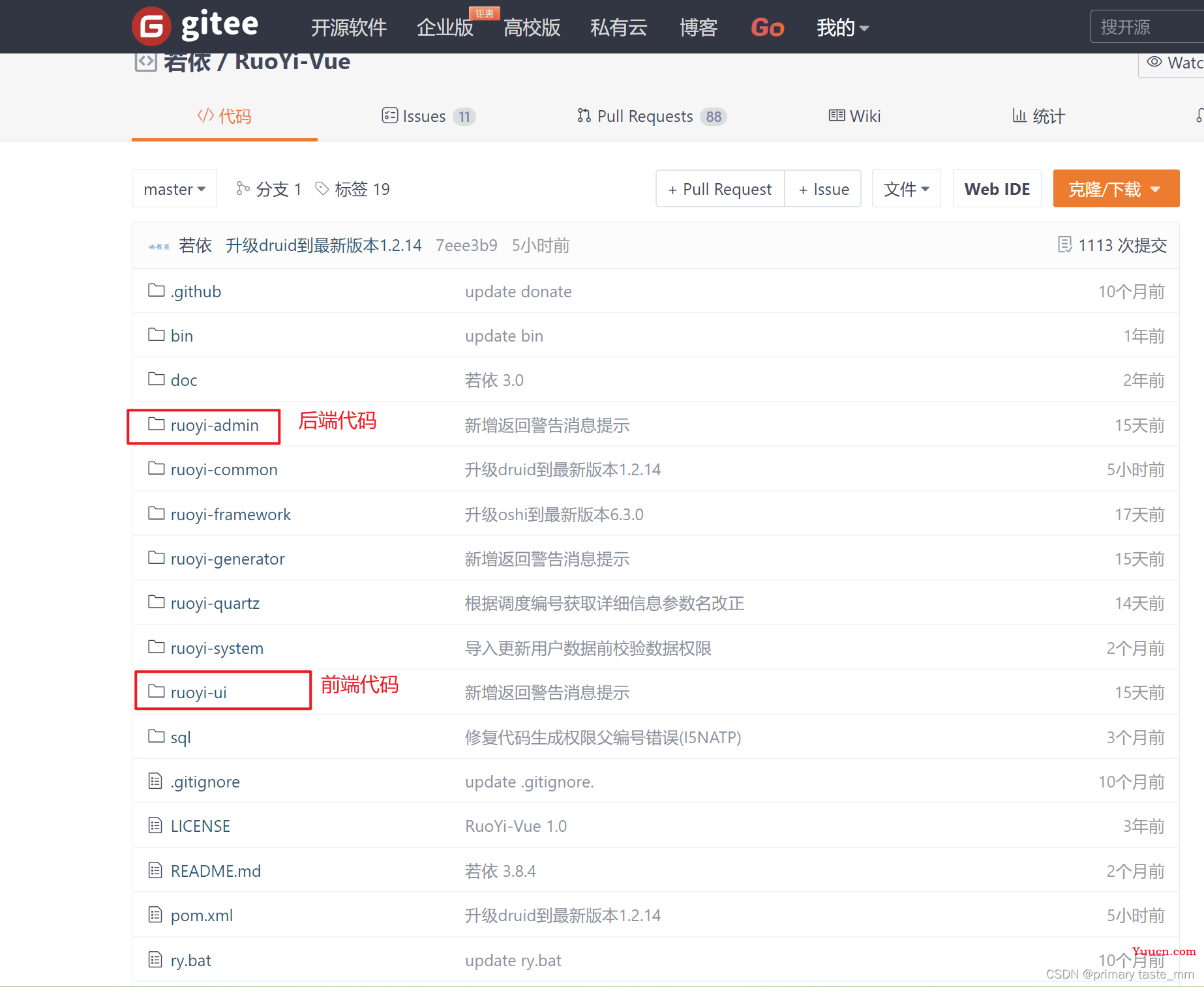Click the sql folder icon
The image size is (1204, 987).
point(156,736)
